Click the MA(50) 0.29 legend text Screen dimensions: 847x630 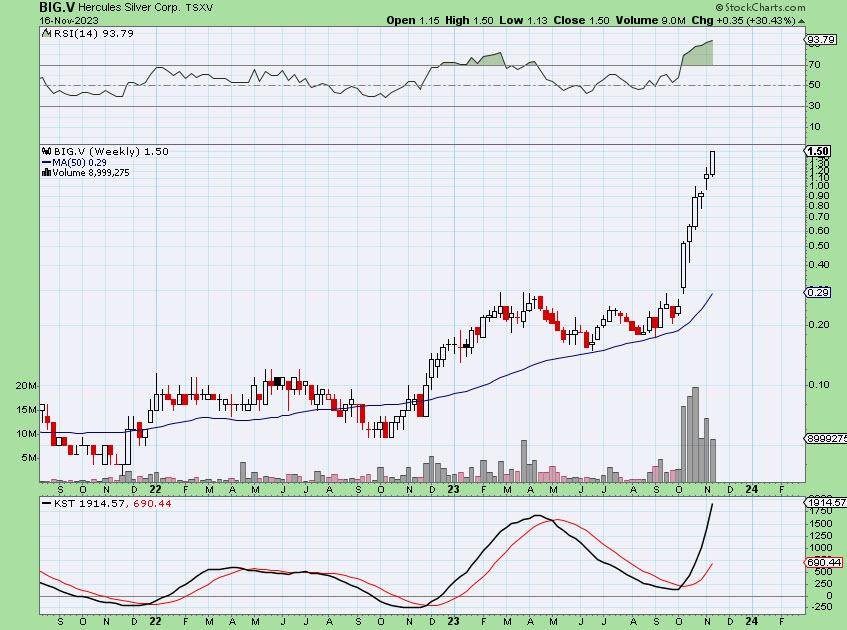[79, 163]
